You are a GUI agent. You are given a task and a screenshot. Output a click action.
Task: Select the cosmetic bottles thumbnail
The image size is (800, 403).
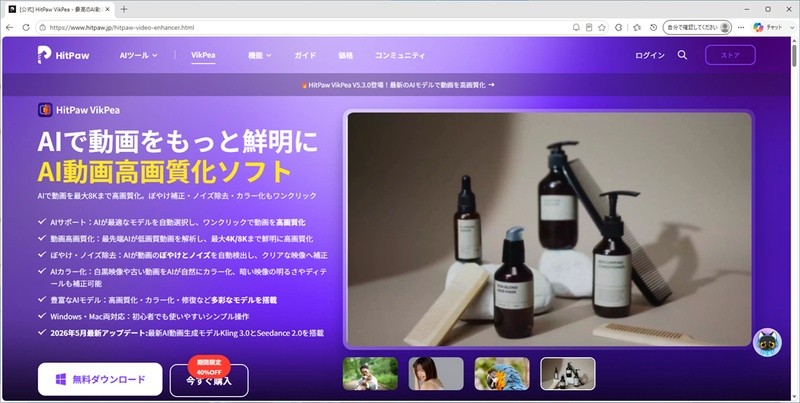point(568,373)
